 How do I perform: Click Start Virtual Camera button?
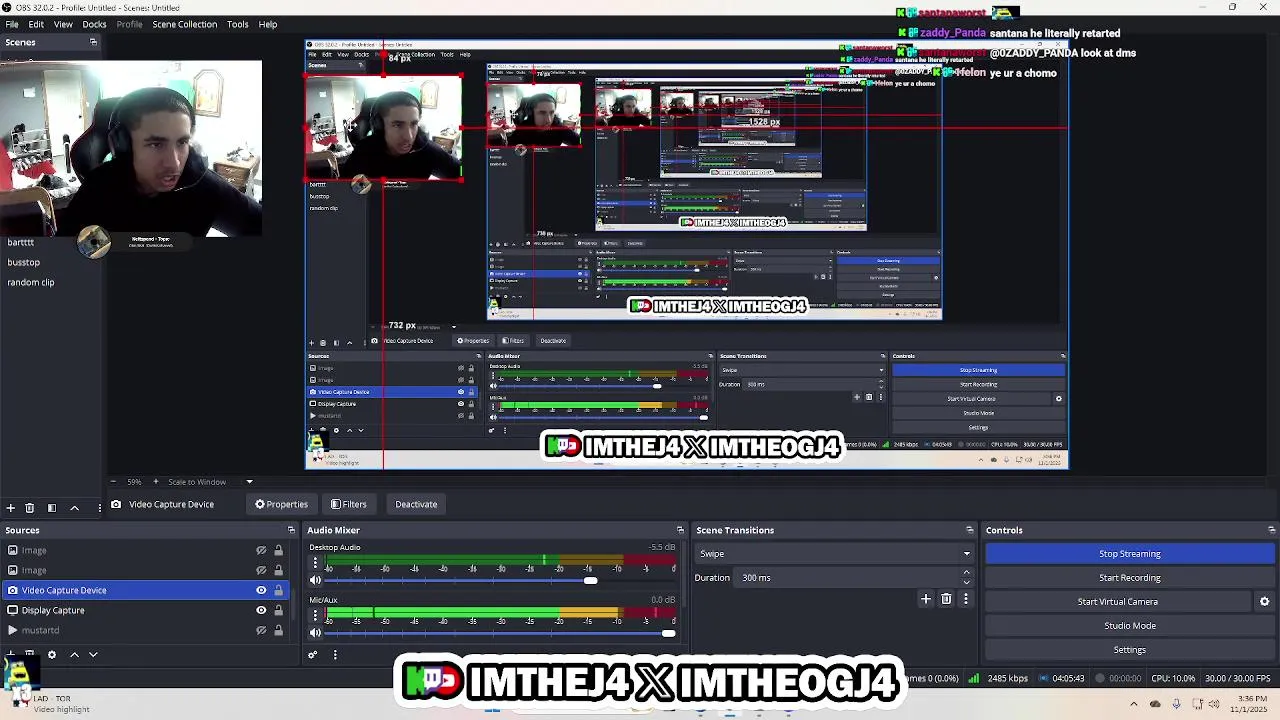(x=1118, y=602)
